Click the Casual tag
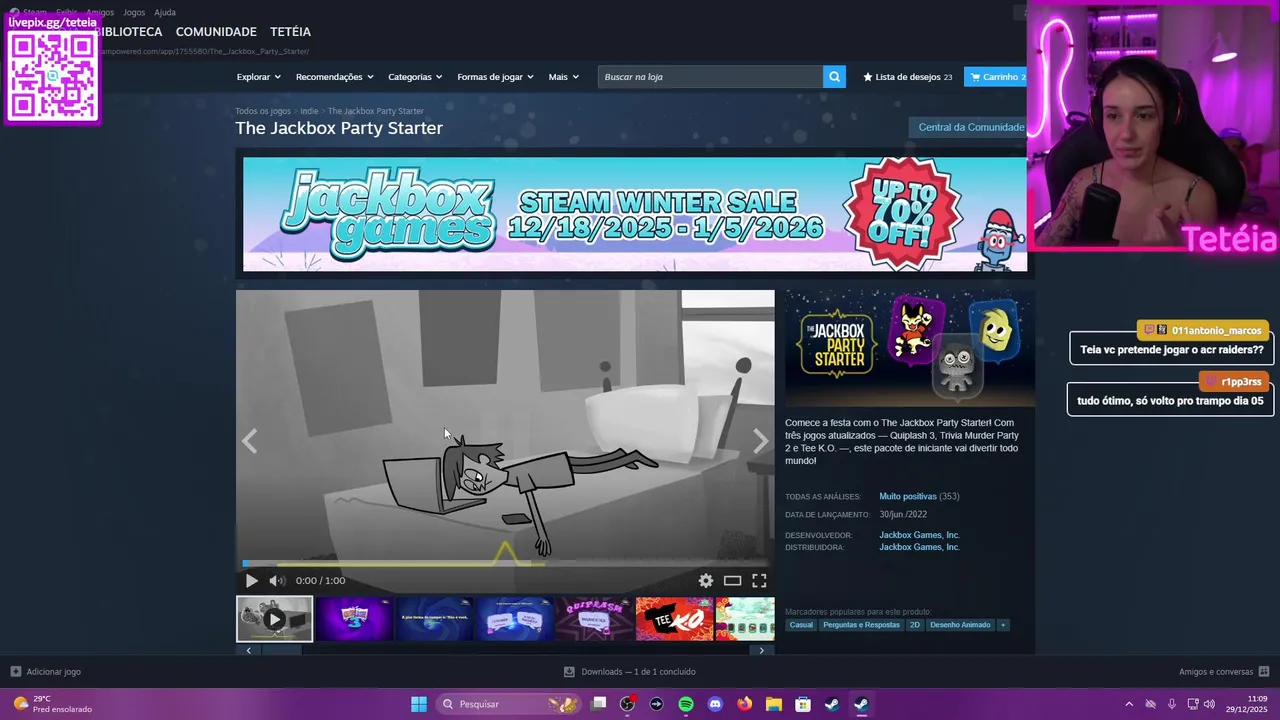Screen dimensions: 1280x720 [x=801, y=625]
